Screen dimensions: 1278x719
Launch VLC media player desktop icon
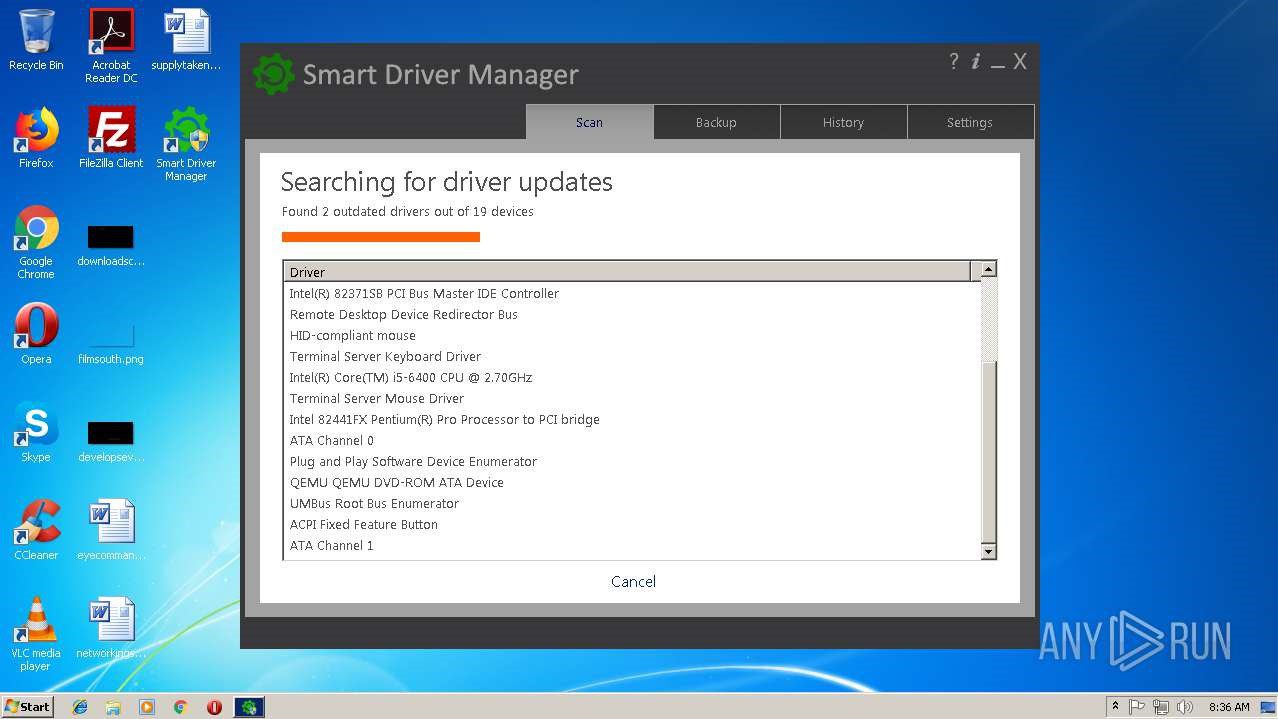(x=36, y=634)
